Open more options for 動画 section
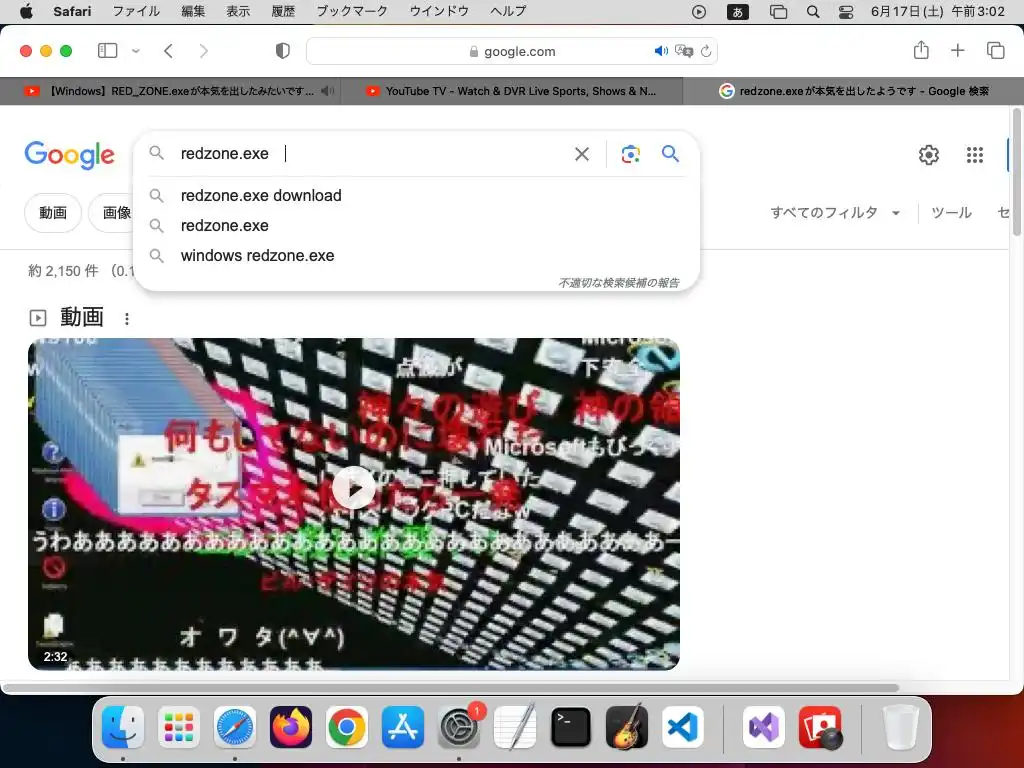 tap(127, 319)
